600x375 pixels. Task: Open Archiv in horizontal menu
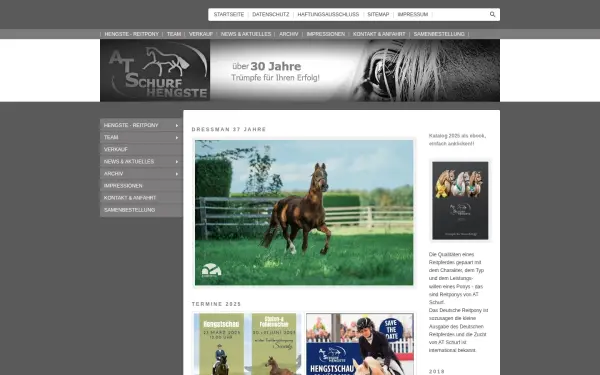(x=289, y=34)
